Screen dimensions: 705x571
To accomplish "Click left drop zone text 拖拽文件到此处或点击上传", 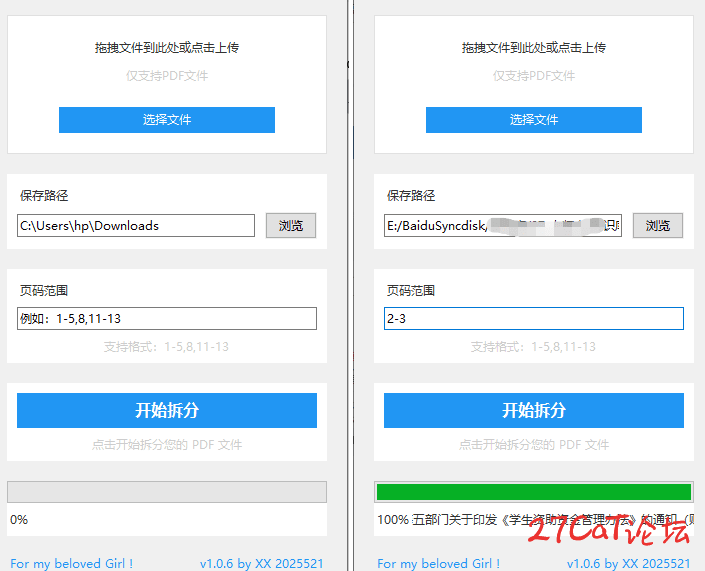I will pos(167,48).
